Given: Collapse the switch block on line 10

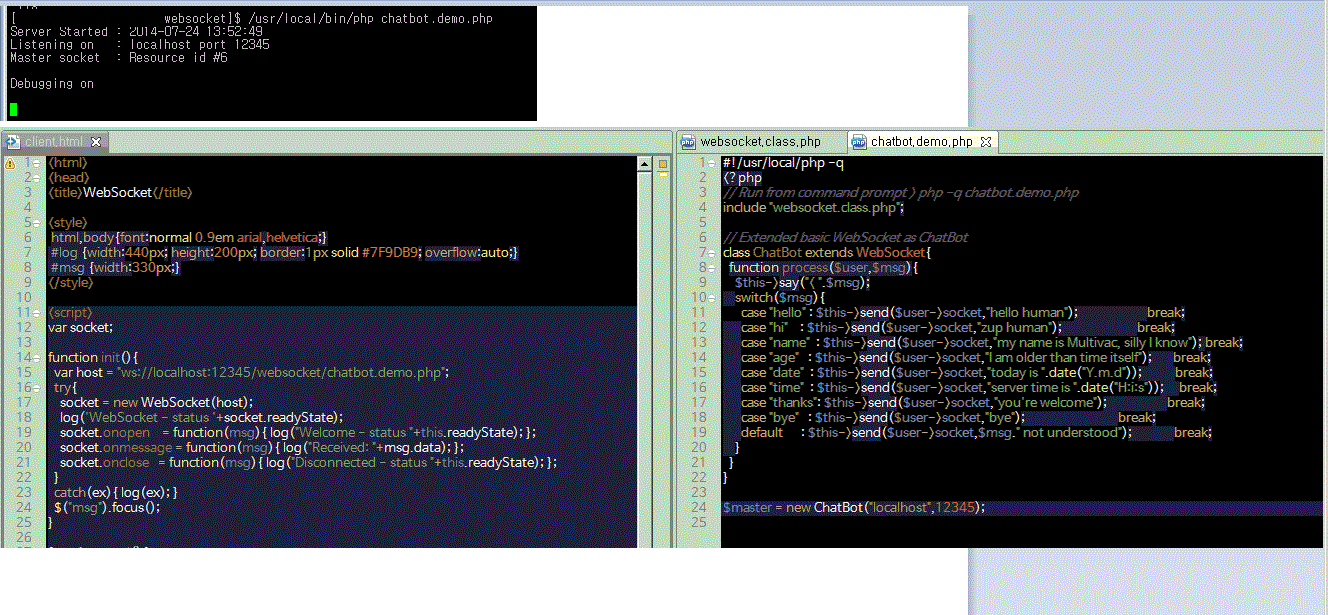Looking at the screenshot, I should pos(712,298).
